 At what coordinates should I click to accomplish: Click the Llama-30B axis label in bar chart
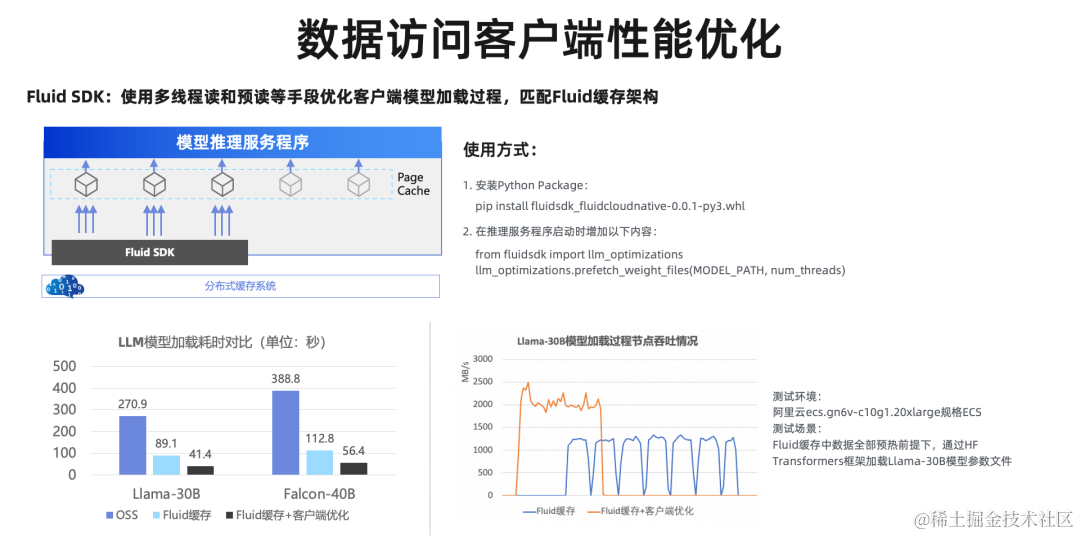pos(166,493)
